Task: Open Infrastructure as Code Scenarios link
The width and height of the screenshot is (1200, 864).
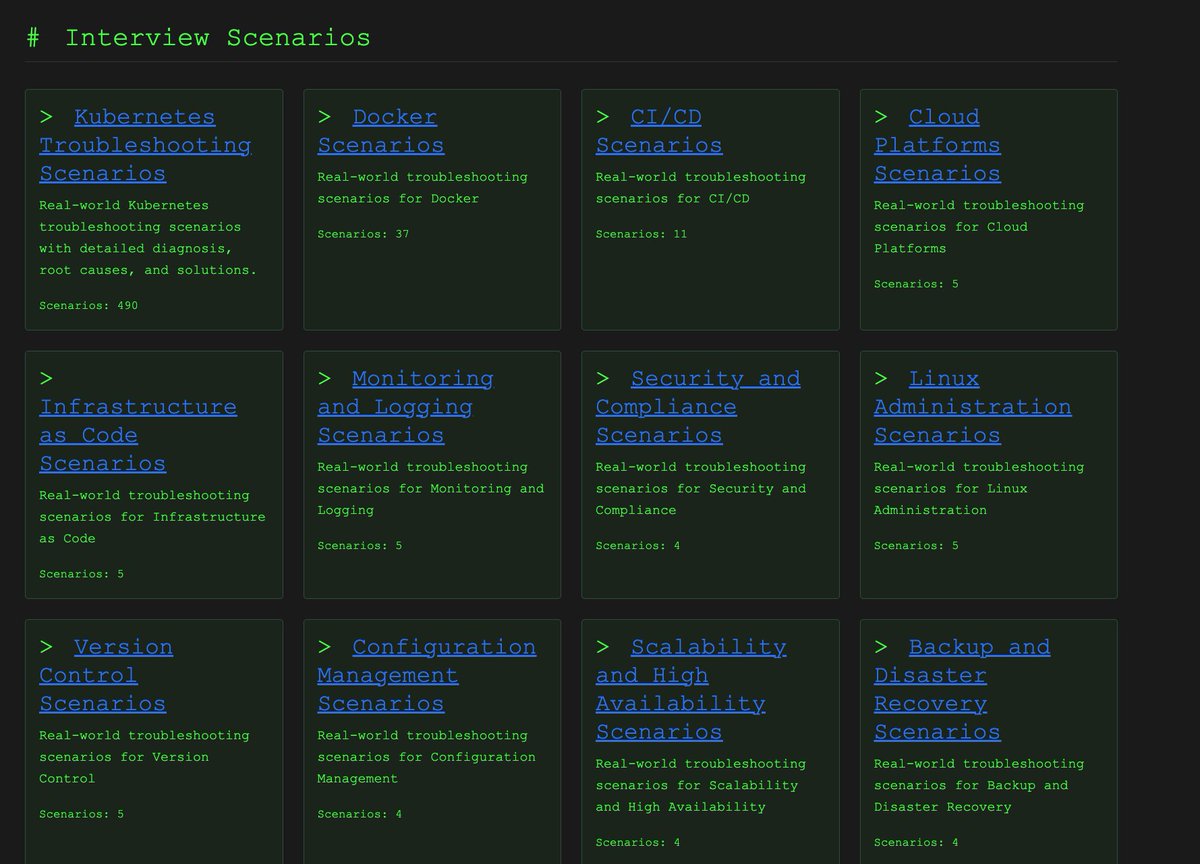Action: click(x=138, y=435)
